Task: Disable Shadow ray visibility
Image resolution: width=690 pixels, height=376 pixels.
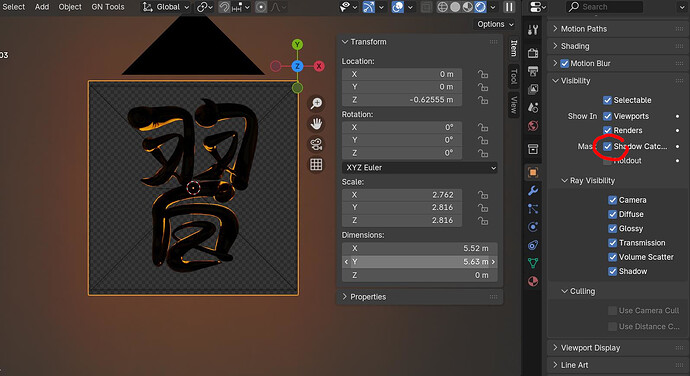Action: click(613, 271)
